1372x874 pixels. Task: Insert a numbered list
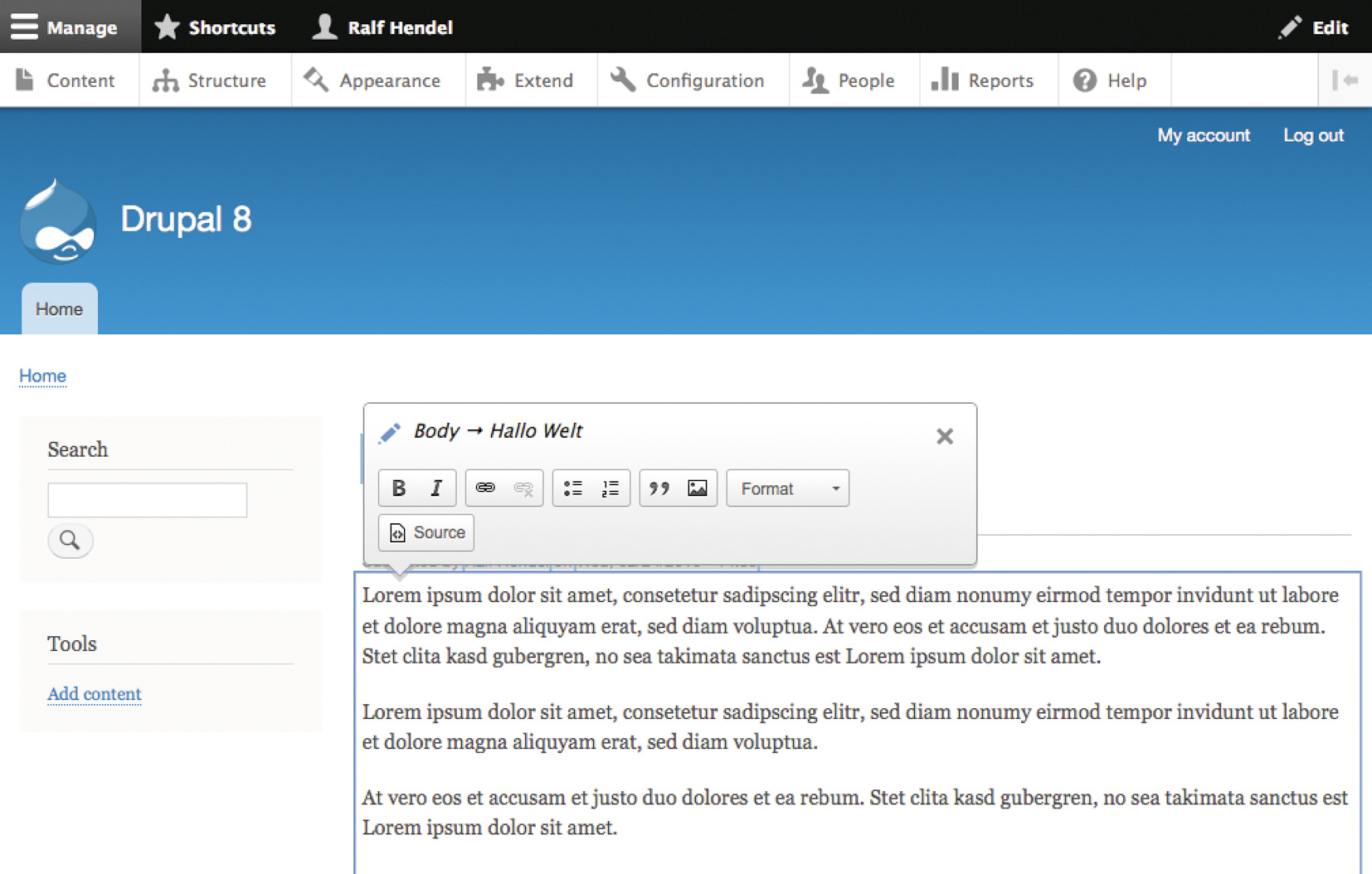tap(611, 488)
